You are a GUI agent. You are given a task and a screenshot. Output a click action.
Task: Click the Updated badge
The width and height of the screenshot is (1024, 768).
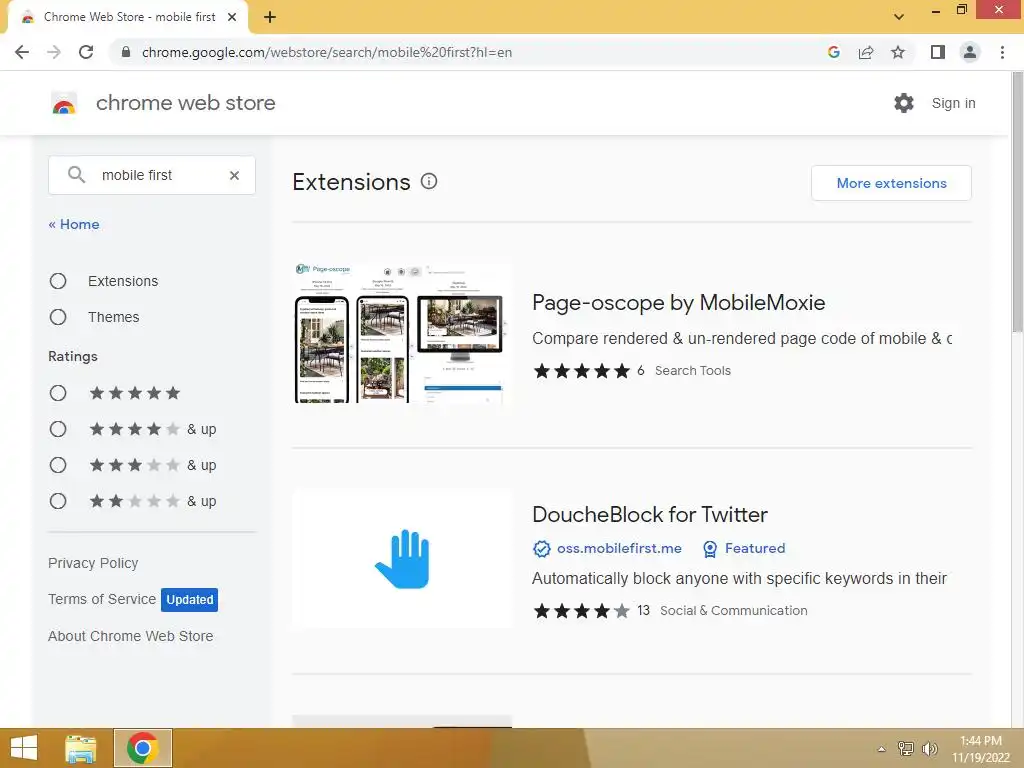[x=189, y=600]
